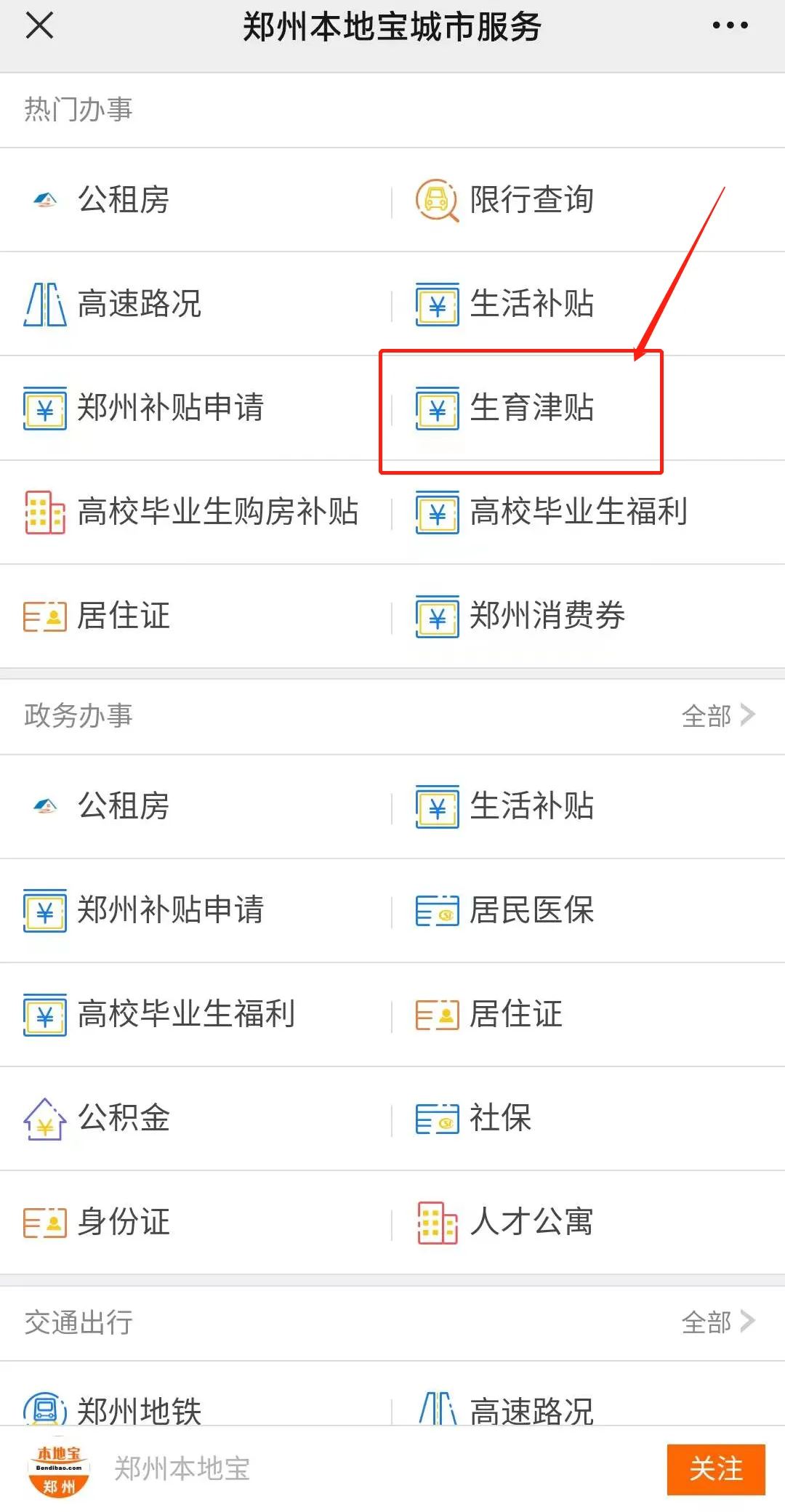Viewport: 785px width, 1512px height.
Task: Open the three-dot more options menu
Action: (730, 26)
